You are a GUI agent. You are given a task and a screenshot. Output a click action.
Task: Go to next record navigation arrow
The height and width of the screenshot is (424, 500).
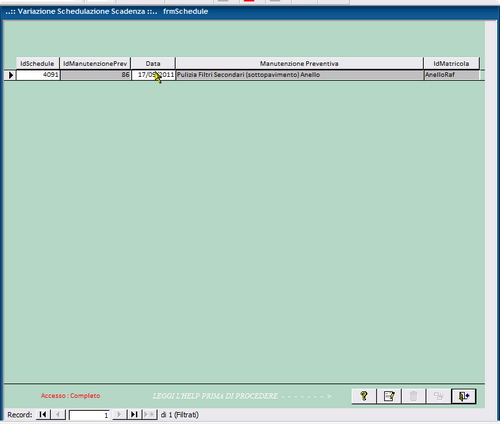pyautogui.click(x=119, y=414)
